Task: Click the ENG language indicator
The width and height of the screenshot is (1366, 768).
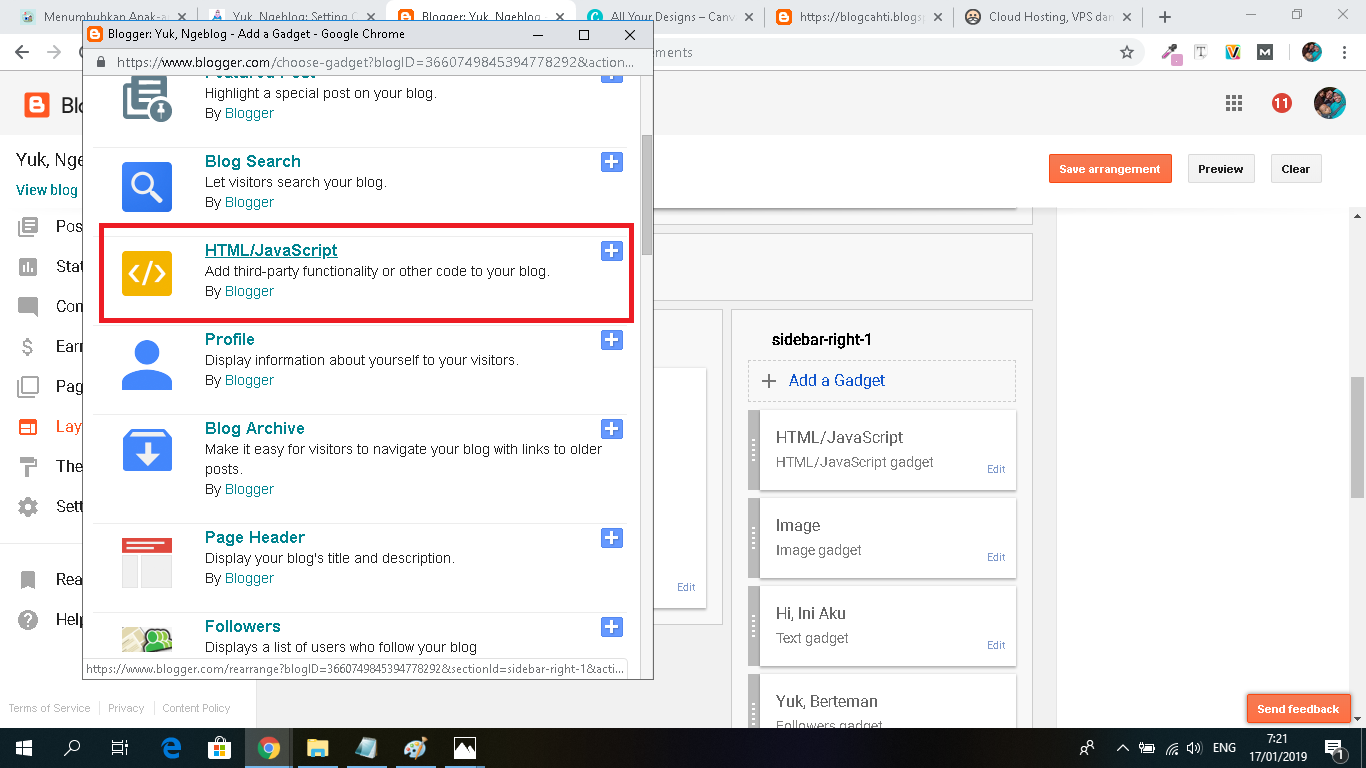Action: point(1224,747)
